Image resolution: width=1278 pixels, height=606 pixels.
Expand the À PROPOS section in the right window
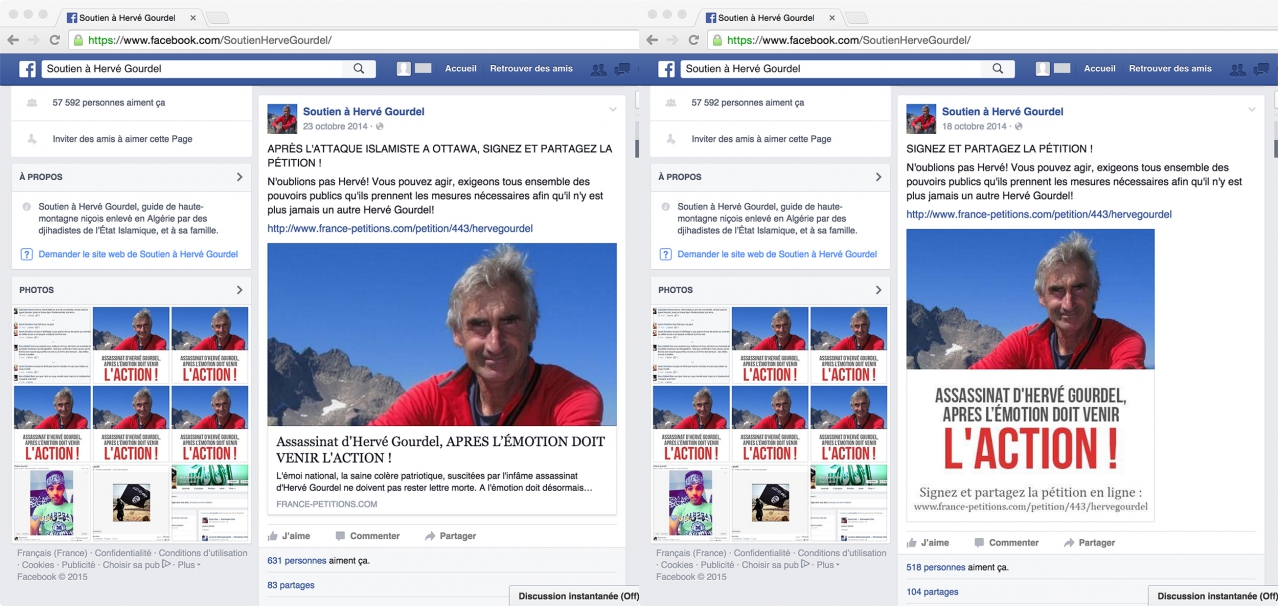click(878, 177)
